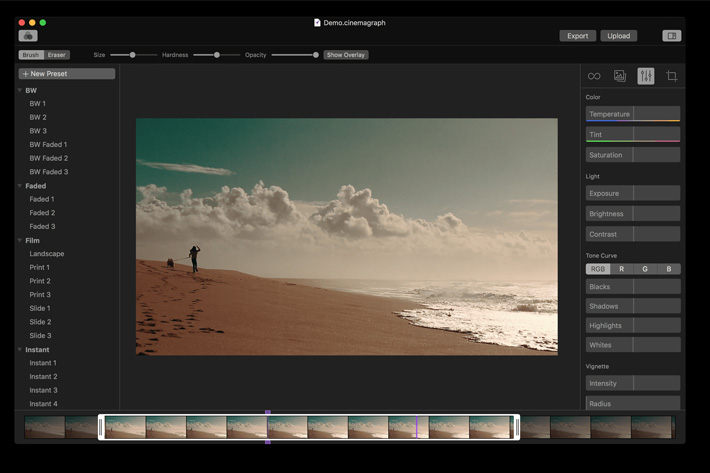The image size is (710, 473).
Task: Apply the Slide 1 preset
Action: click(40, 308)
